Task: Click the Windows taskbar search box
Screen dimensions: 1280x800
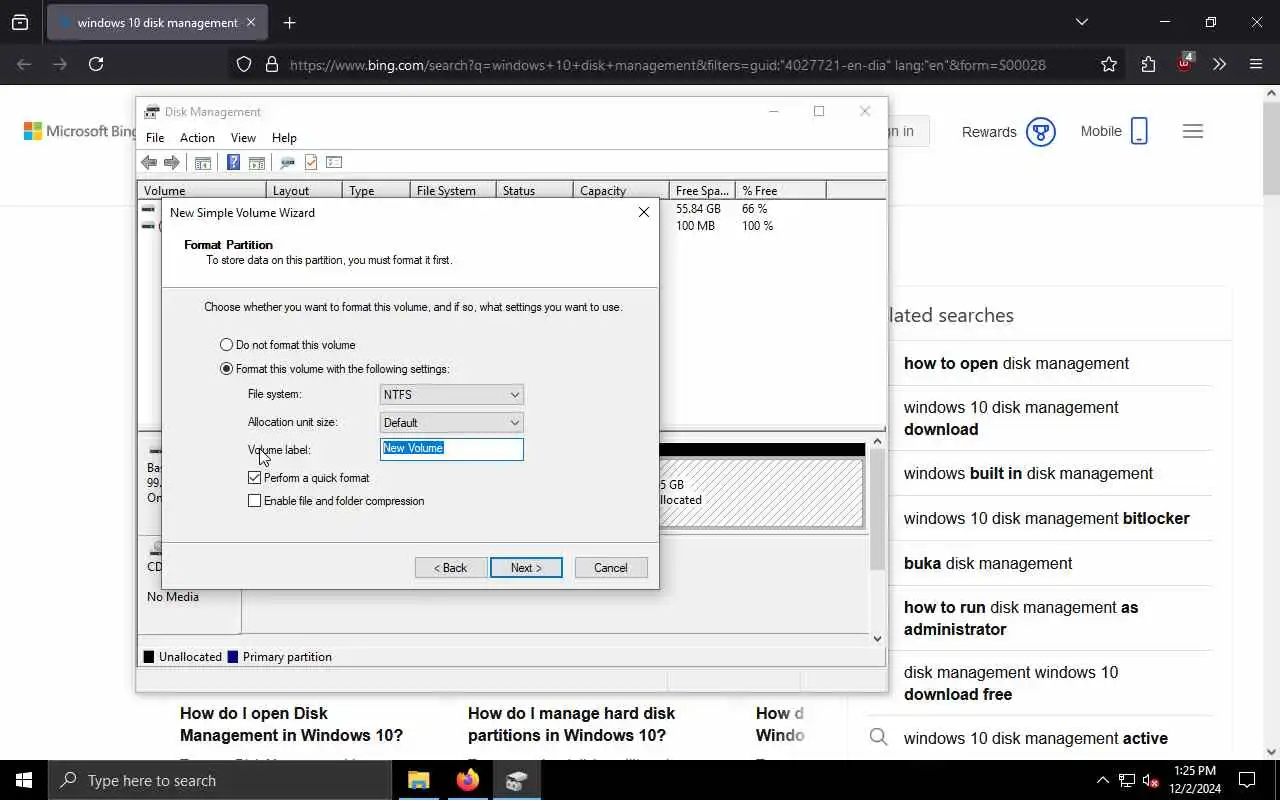Action: [x=220, y=780]
